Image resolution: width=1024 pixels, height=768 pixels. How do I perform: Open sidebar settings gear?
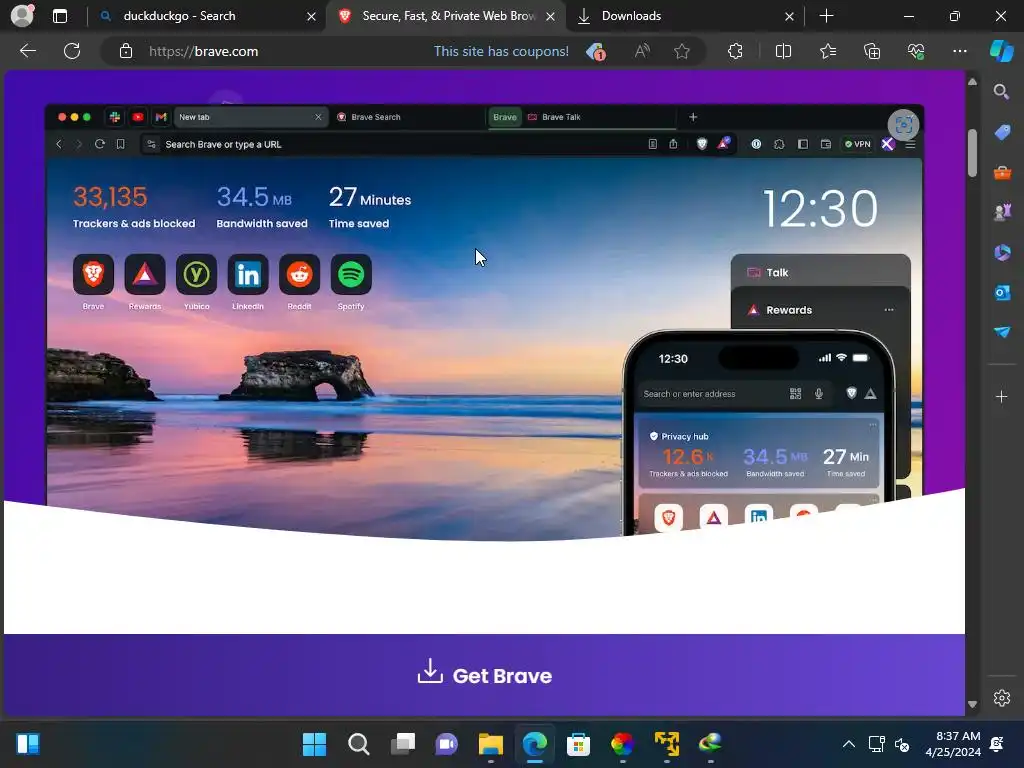1002,698
